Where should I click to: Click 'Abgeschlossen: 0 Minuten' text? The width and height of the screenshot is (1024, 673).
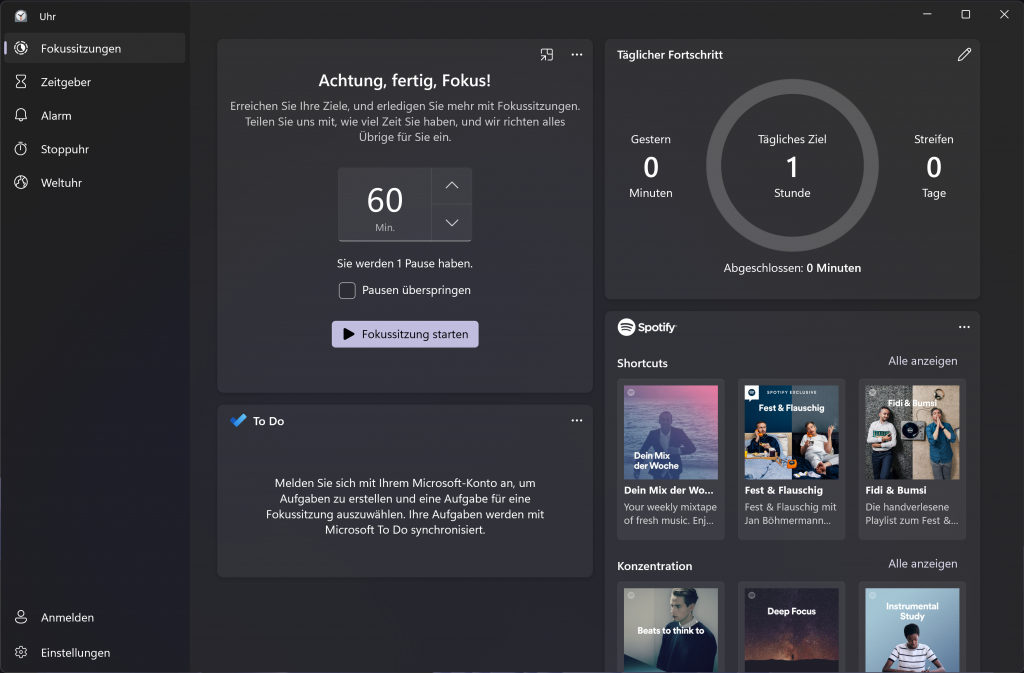point(792,268)
